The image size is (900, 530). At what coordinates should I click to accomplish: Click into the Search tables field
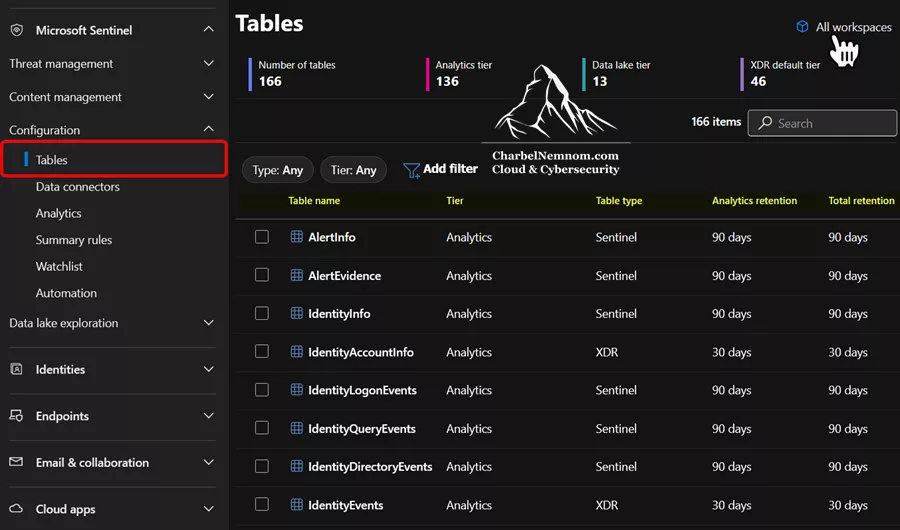point(823,123)
